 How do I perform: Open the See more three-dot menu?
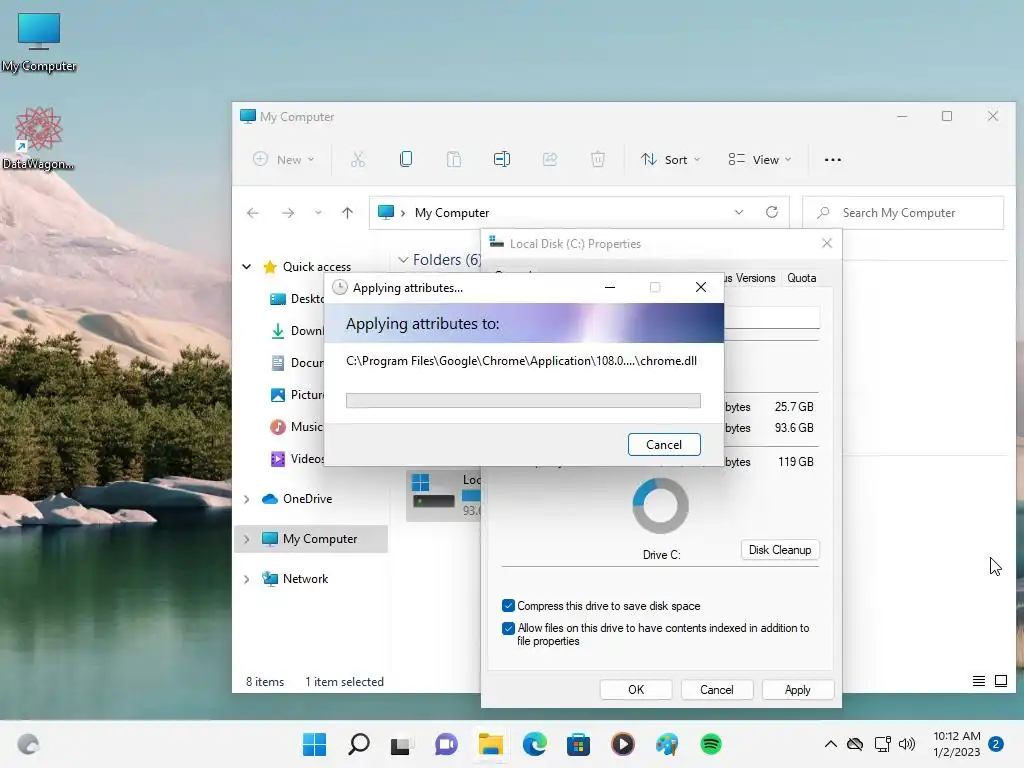point(833,159)
